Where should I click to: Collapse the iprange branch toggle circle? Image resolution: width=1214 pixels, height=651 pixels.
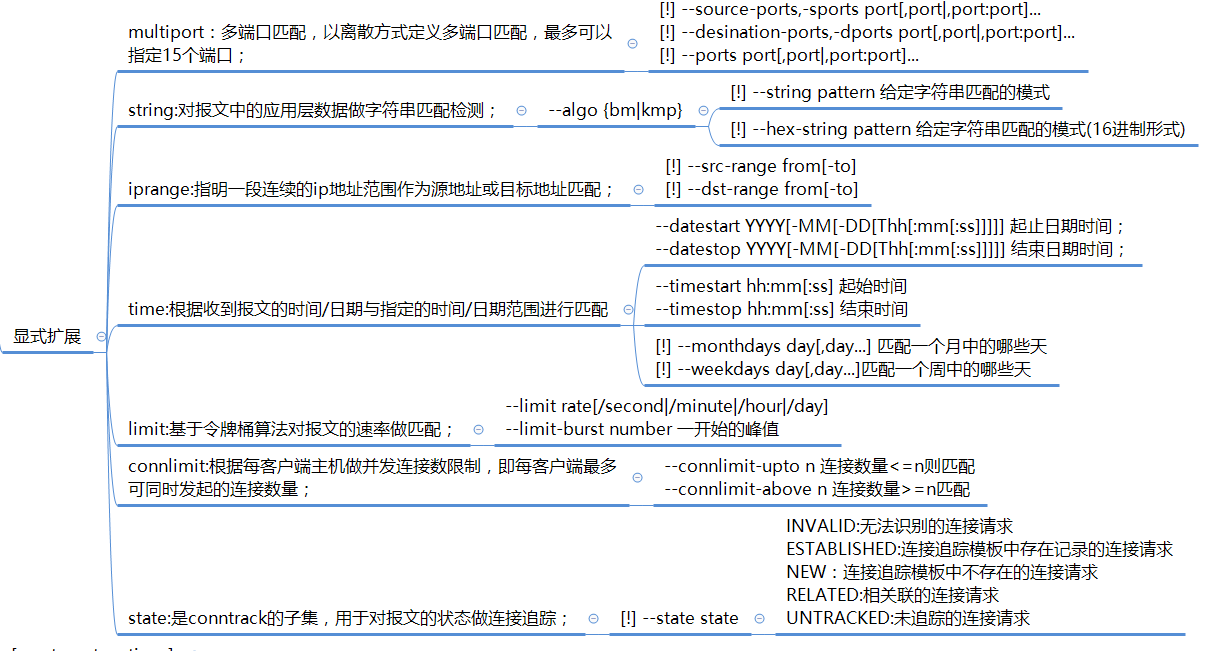click(x=638, y=188)
